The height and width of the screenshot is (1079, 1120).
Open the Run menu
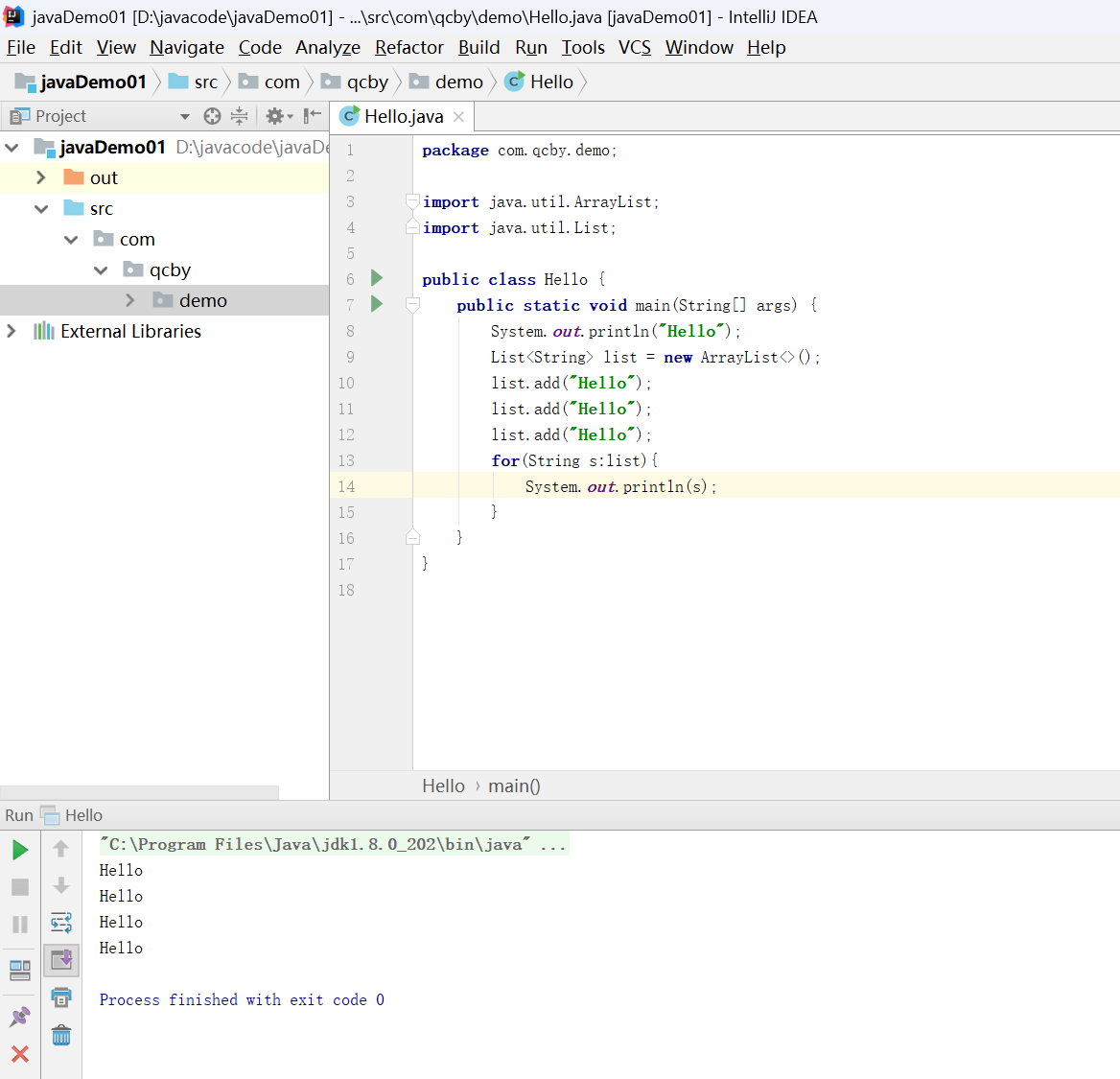click(x=531, y=47)
